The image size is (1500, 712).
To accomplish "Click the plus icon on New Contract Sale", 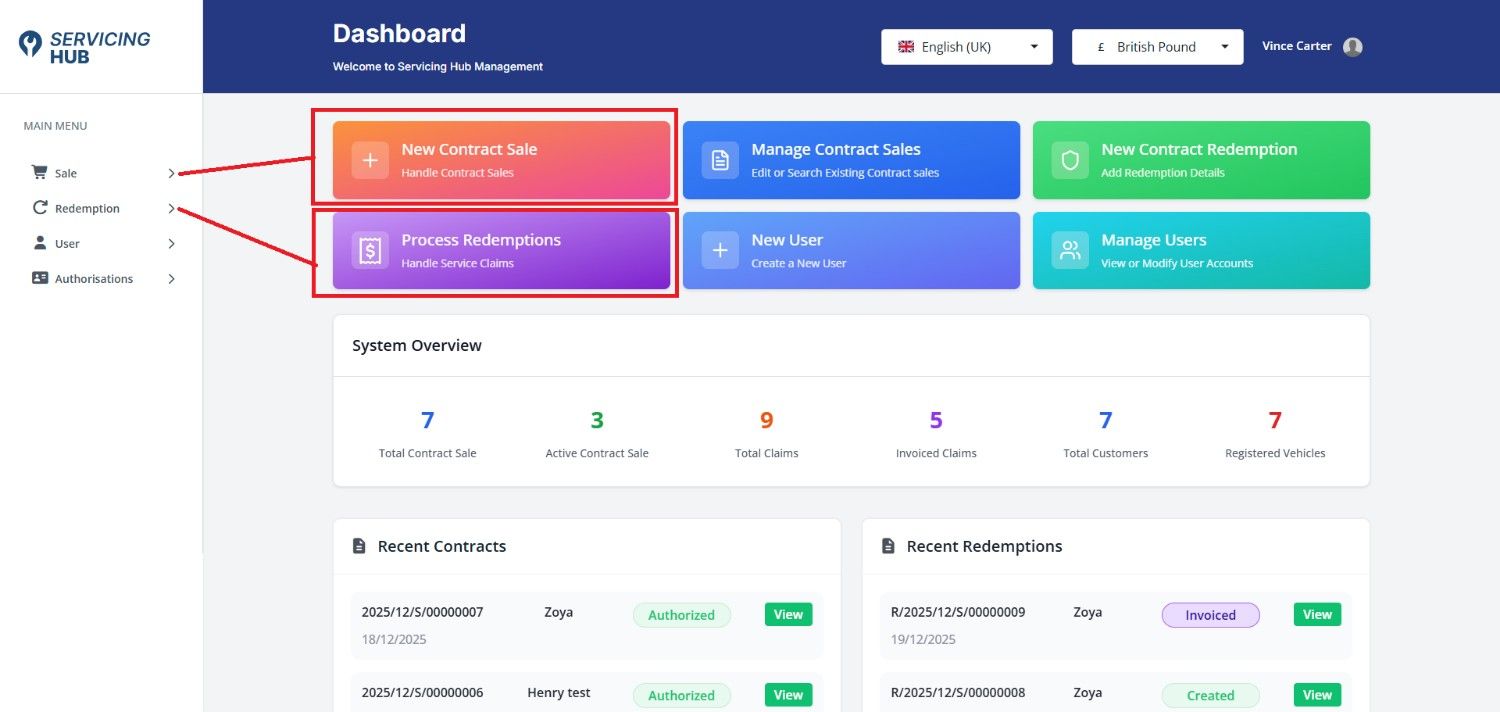I will tap(370, 160).
